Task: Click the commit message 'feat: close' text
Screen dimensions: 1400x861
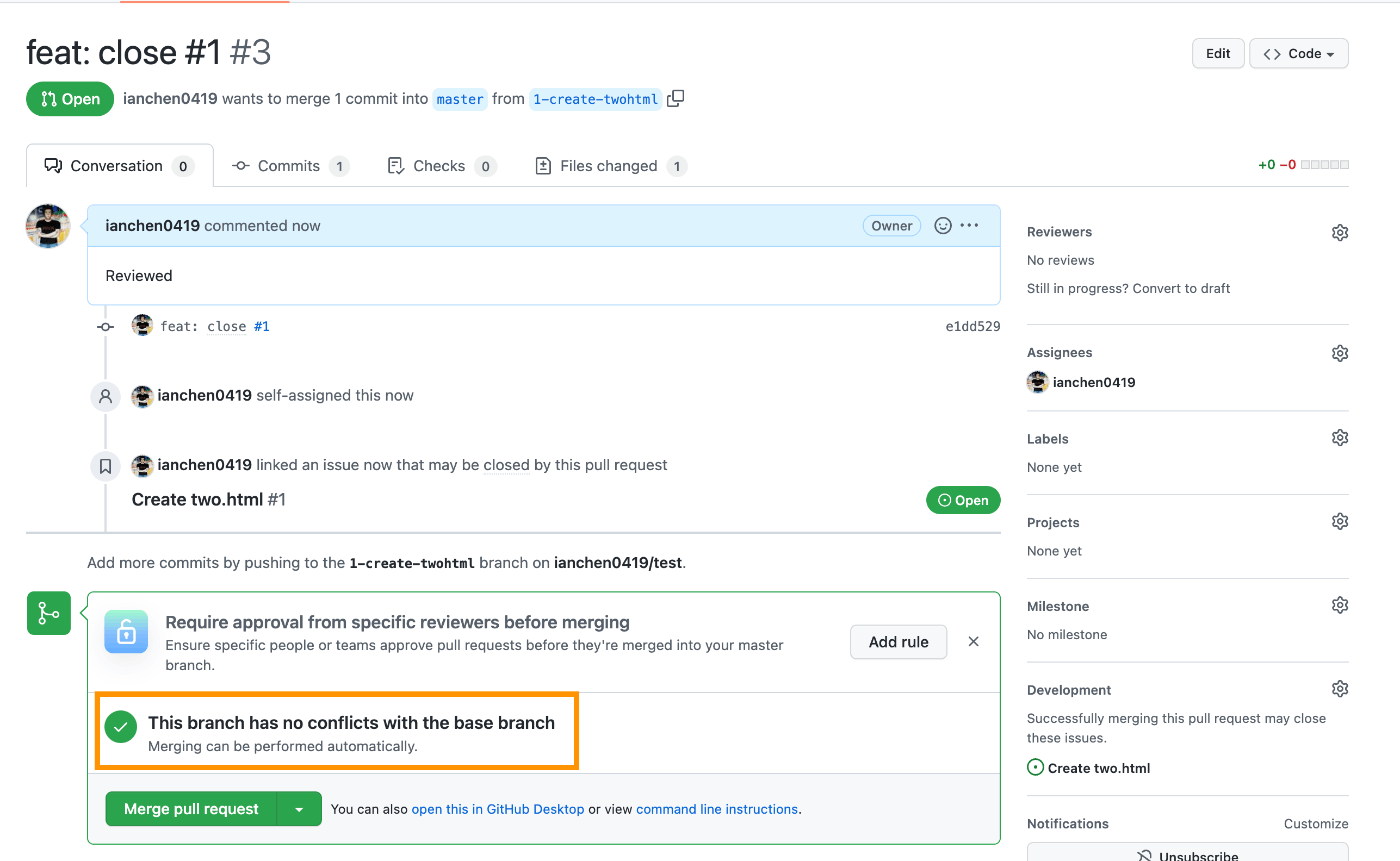Action: pyautogui.click(x=203, y=326)
